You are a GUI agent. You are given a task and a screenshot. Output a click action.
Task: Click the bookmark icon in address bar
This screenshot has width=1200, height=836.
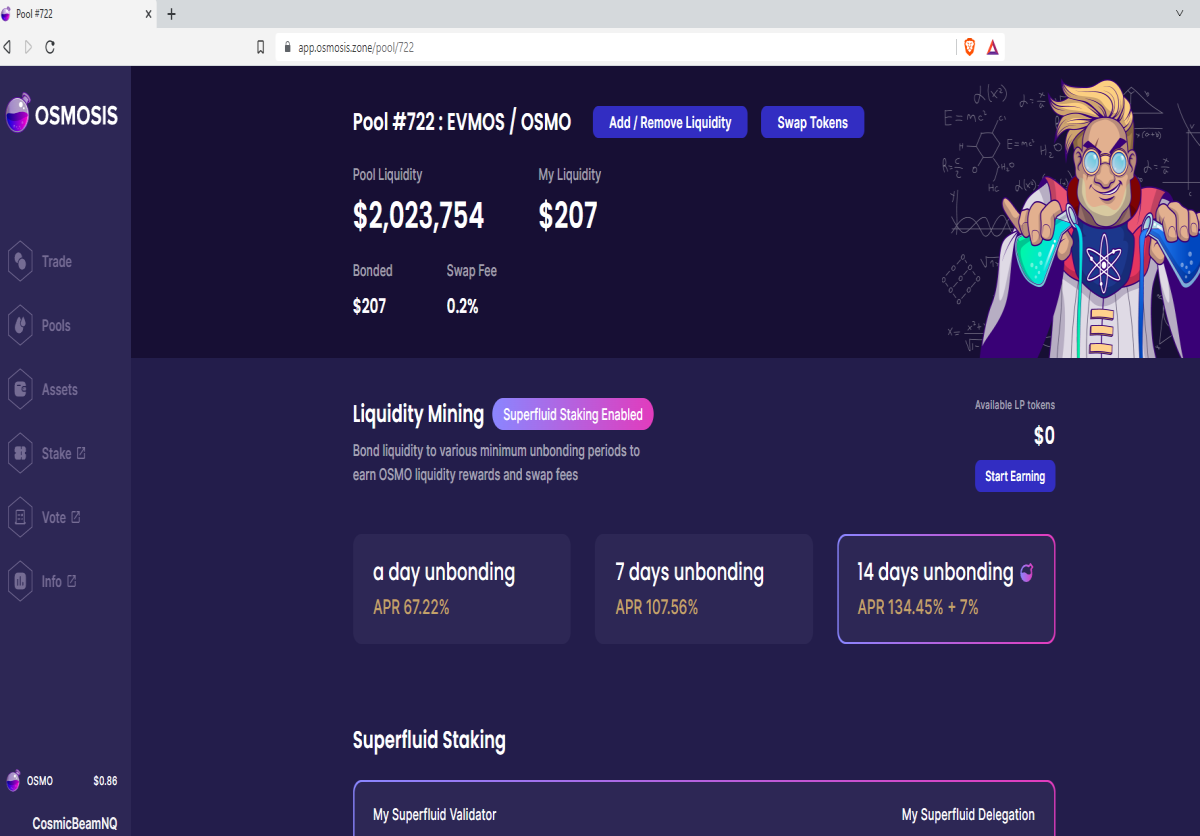tap(261, 47)
